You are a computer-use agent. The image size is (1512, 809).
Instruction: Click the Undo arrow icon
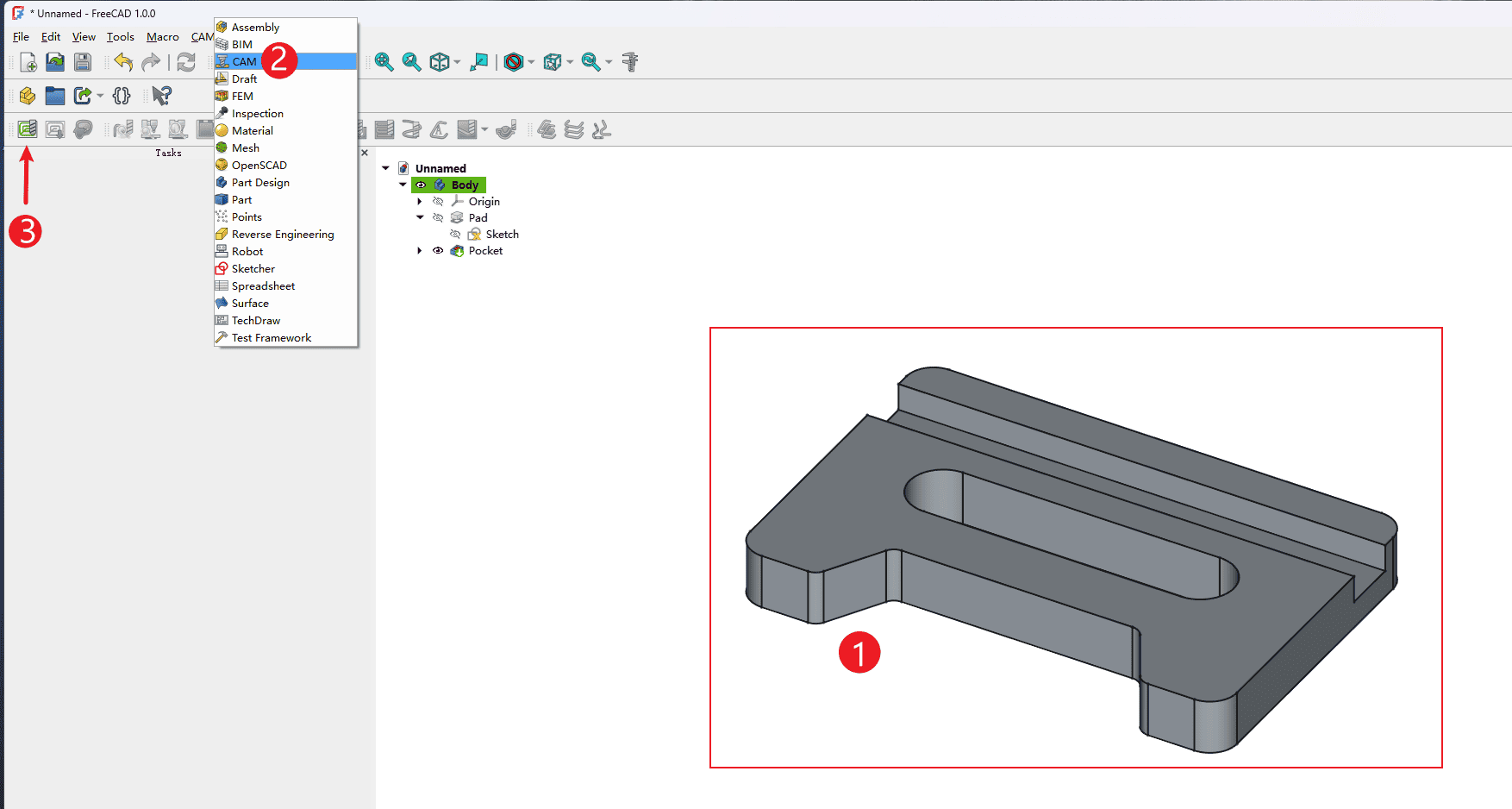pyautogui.click(x=123, y=62)
